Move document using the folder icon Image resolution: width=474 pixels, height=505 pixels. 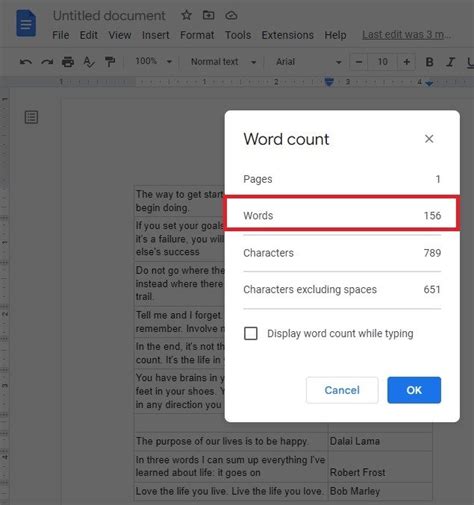(x=208, y=15)
